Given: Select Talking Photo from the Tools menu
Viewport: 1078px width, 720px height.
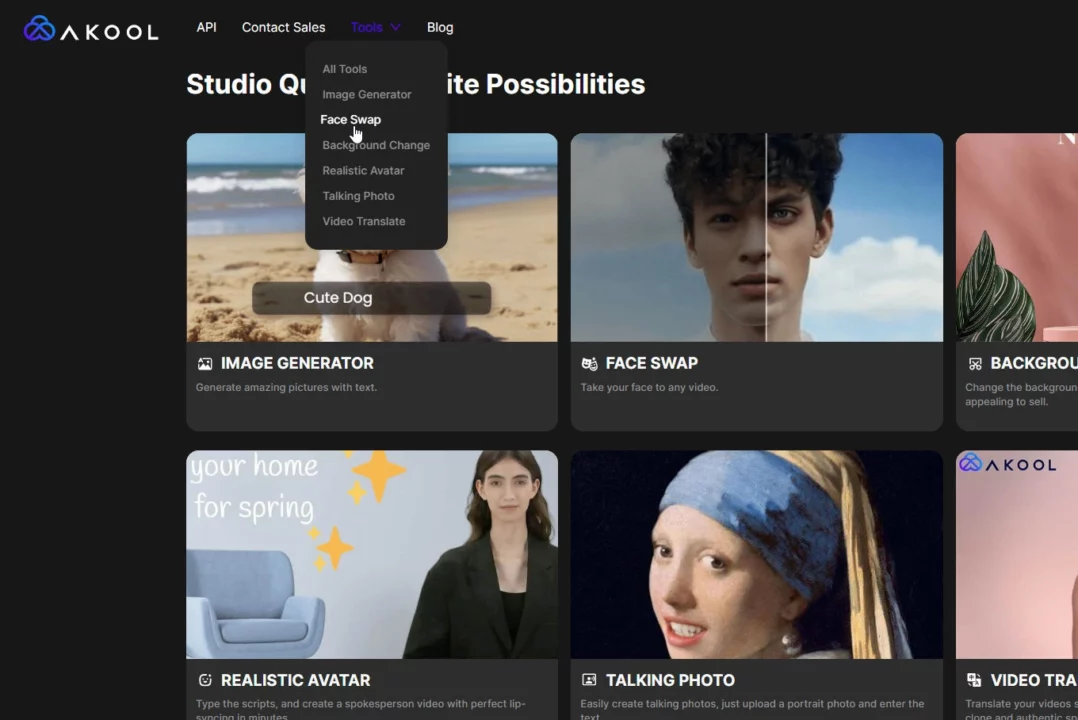Looking at the screenshot, I should pyautogui.click(x=358, y=195).
